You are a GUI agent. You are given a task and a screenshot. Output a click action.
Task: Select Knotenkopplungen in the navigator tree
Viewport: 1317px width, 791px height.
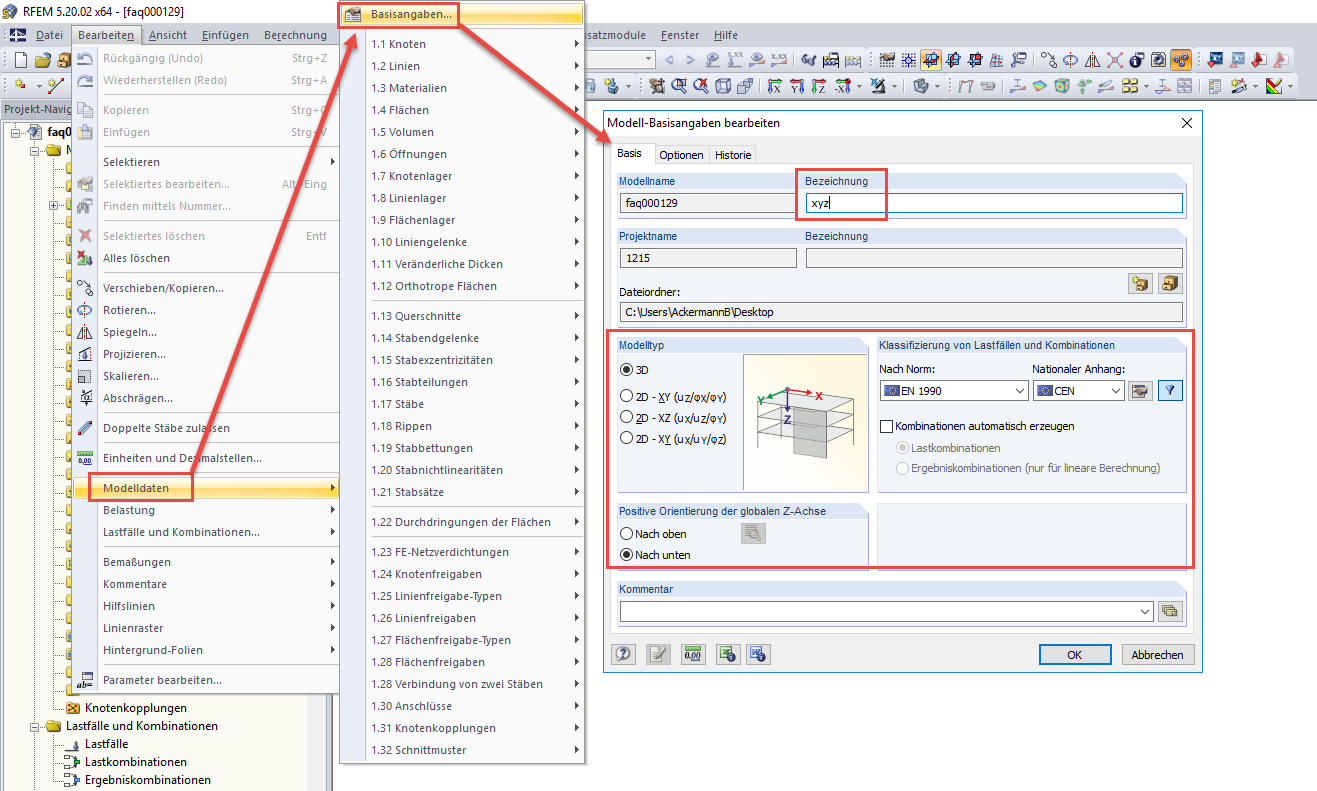(135, 708)
